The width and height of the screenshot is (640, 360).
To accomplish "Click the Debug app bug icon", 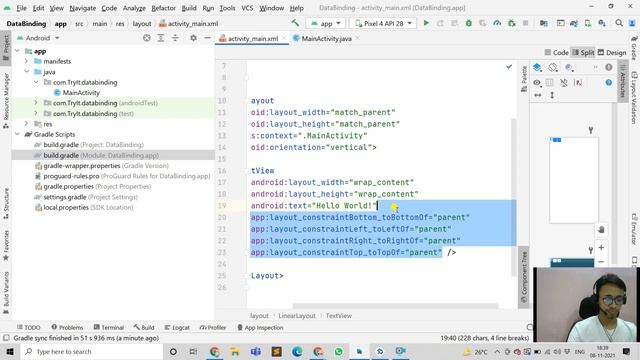I will point(469,23).
